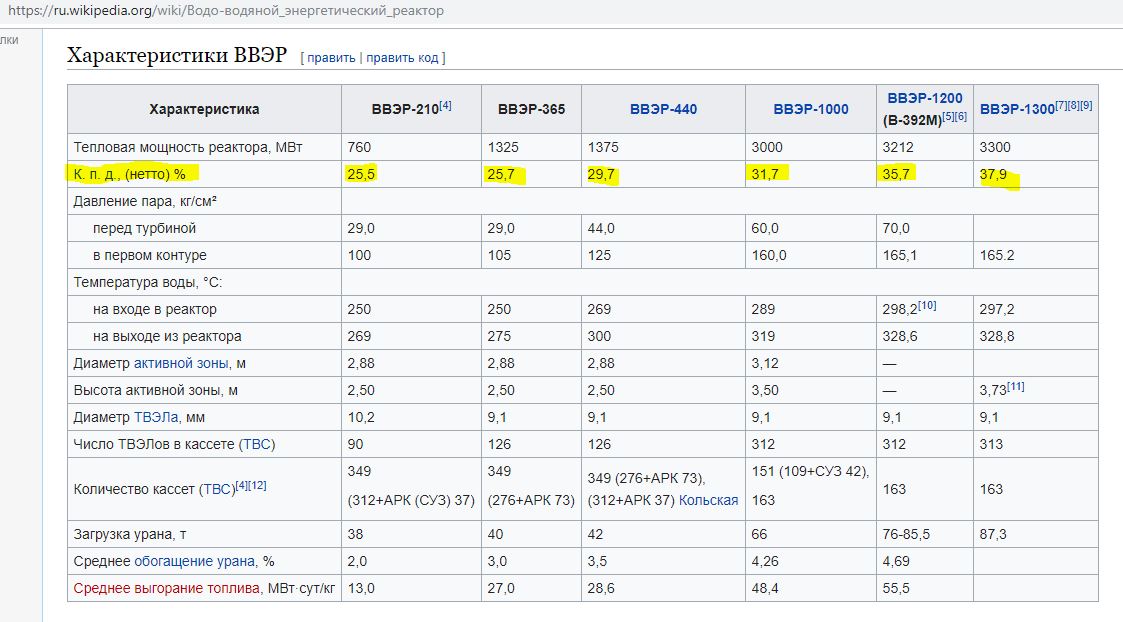This screenshot has width=1123, height=622.
Task: Open footnote [4] next to ВВЭР-210
Action: [x=445, y=105]
